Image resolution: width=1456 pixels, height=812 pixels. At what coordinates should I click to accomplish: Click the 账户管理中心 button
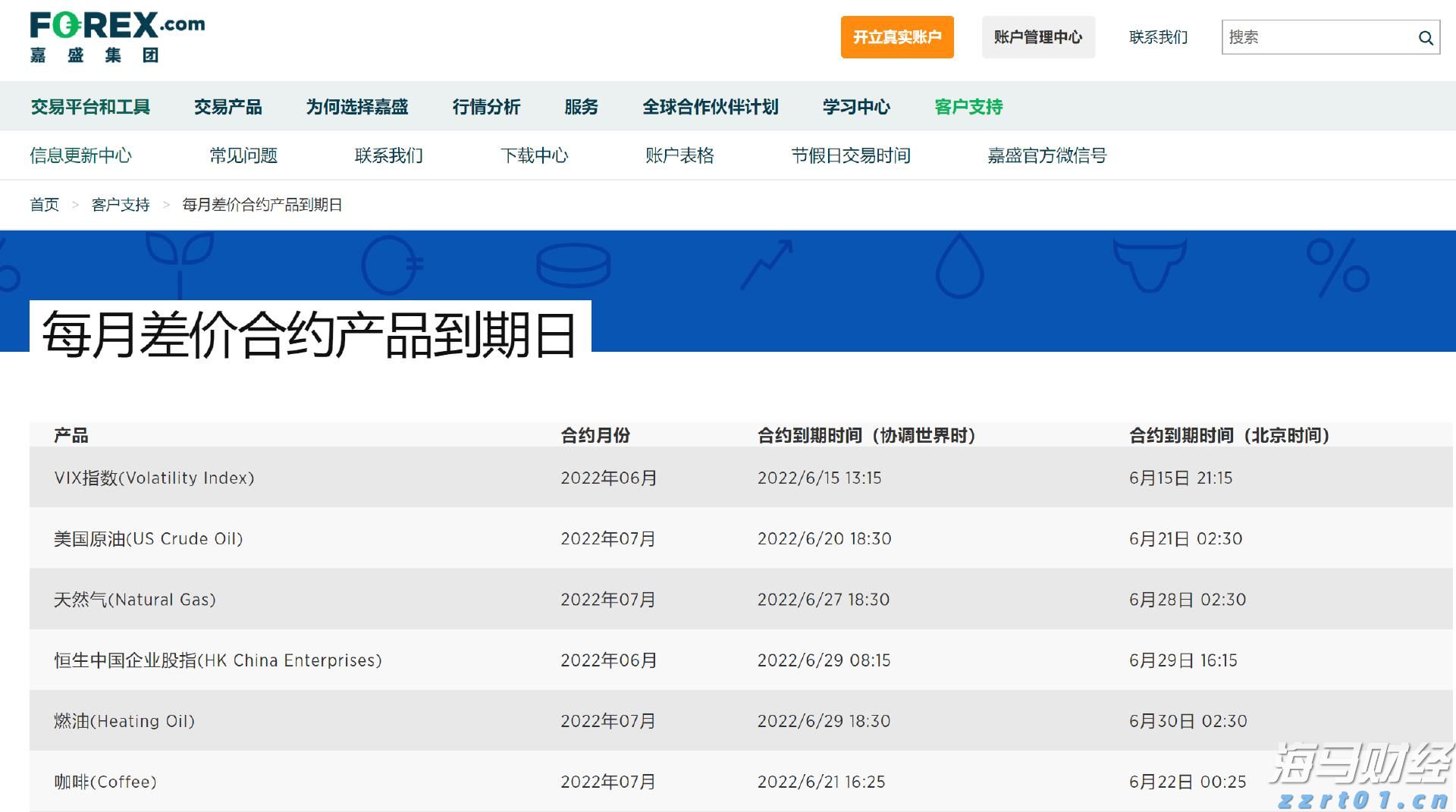[x=1038, y=36]
